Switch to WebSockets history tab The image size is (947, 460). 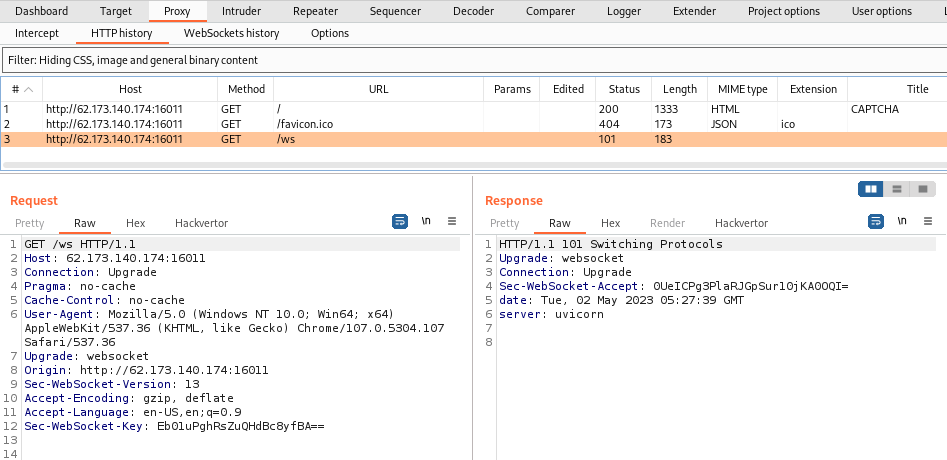pos(231,33)
